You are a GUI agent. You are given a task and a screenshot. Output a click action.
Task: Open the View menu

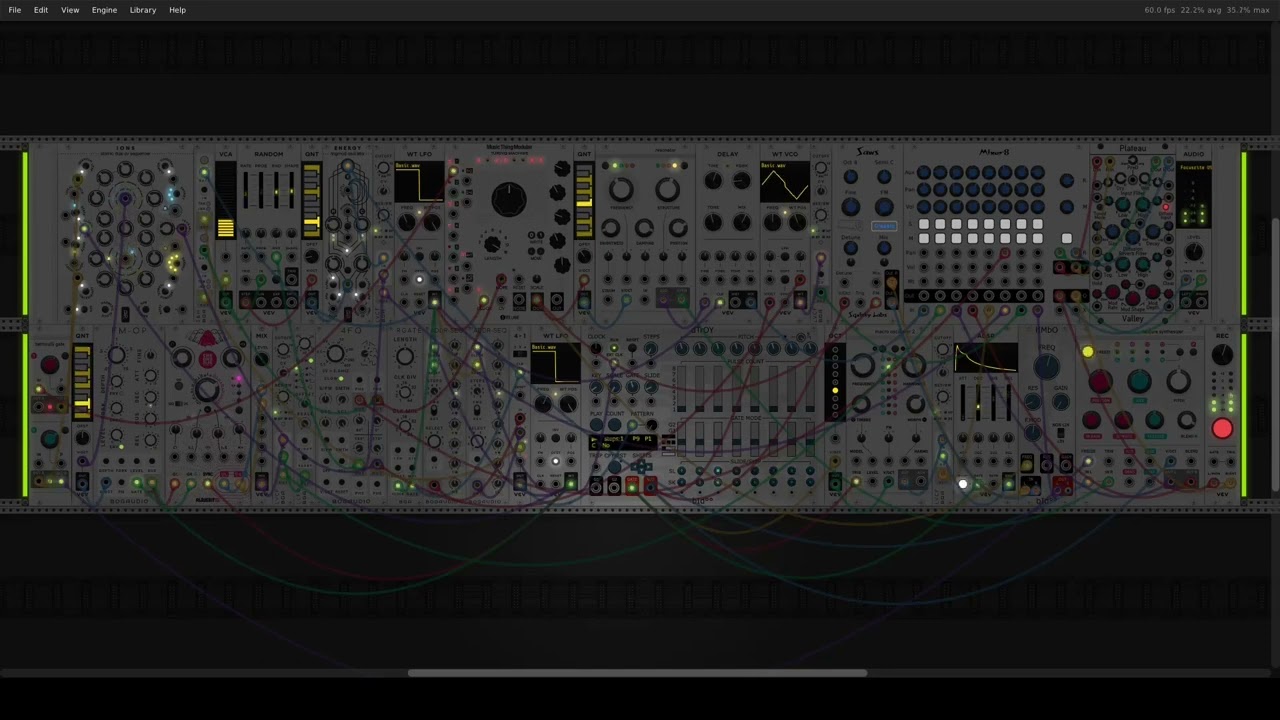[x=70, y=10]
